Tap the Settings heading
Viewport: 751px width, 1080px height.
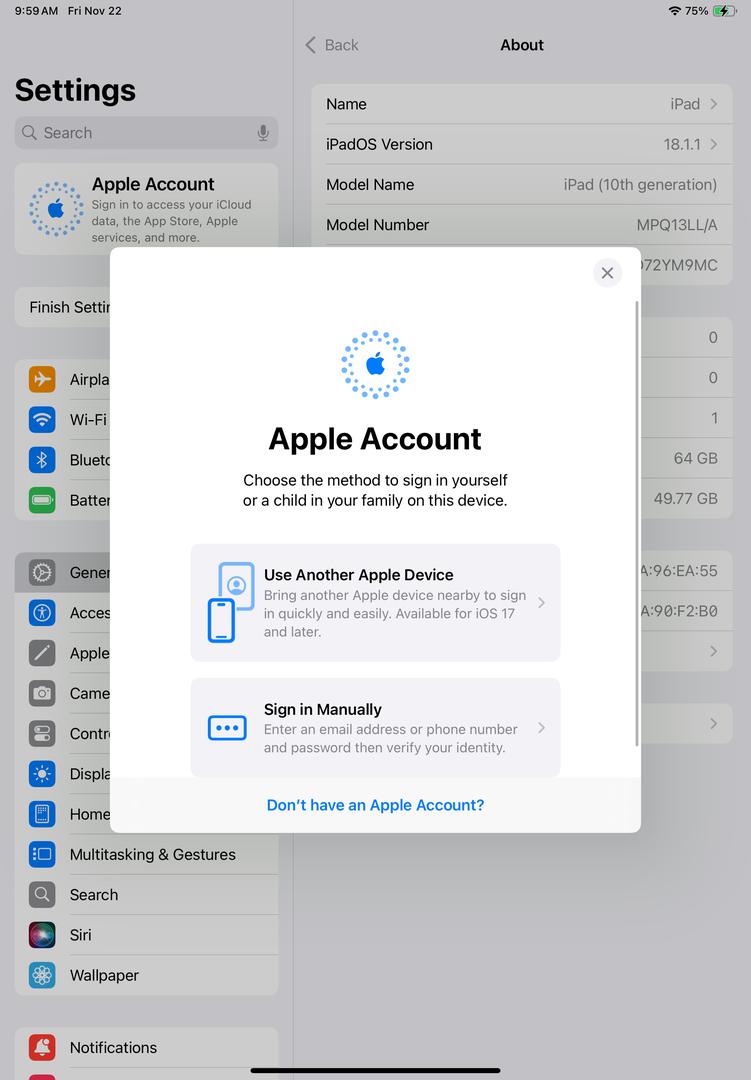pos(75,90)
